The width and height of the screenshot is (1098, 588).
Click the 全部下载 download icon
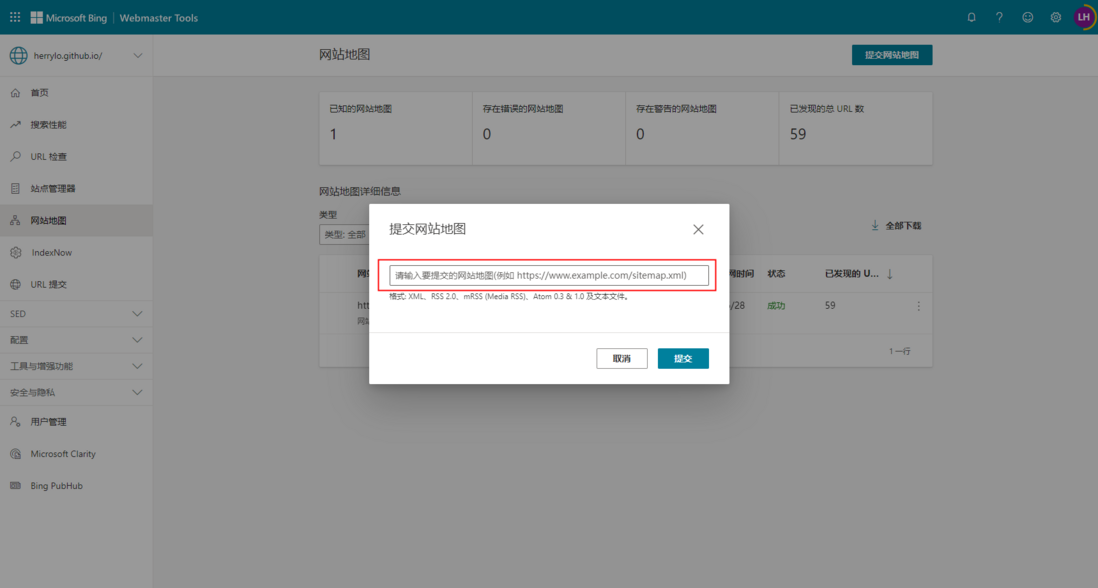point(875,226)
